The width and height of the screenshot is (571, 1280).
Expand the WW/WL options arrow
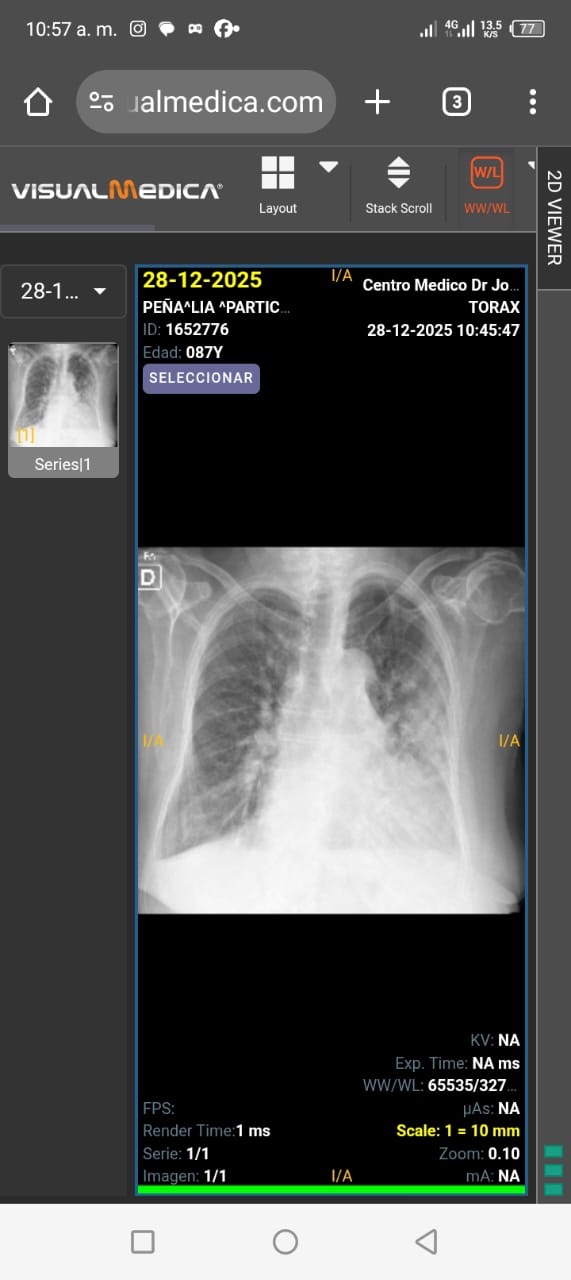pos(531,166)
